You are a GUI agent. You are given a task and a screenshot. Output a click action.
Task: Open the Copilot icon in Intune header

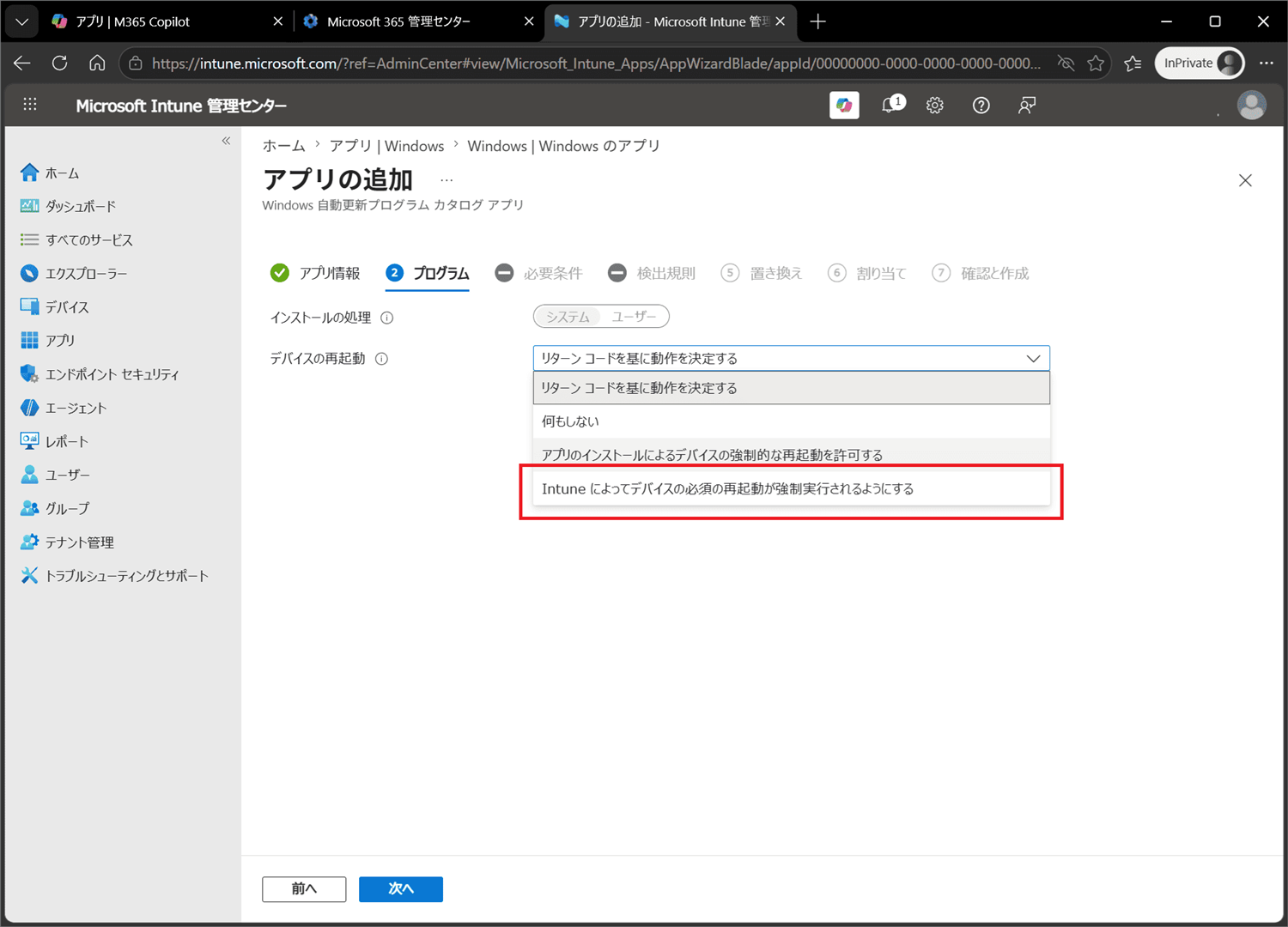[844, 105]
